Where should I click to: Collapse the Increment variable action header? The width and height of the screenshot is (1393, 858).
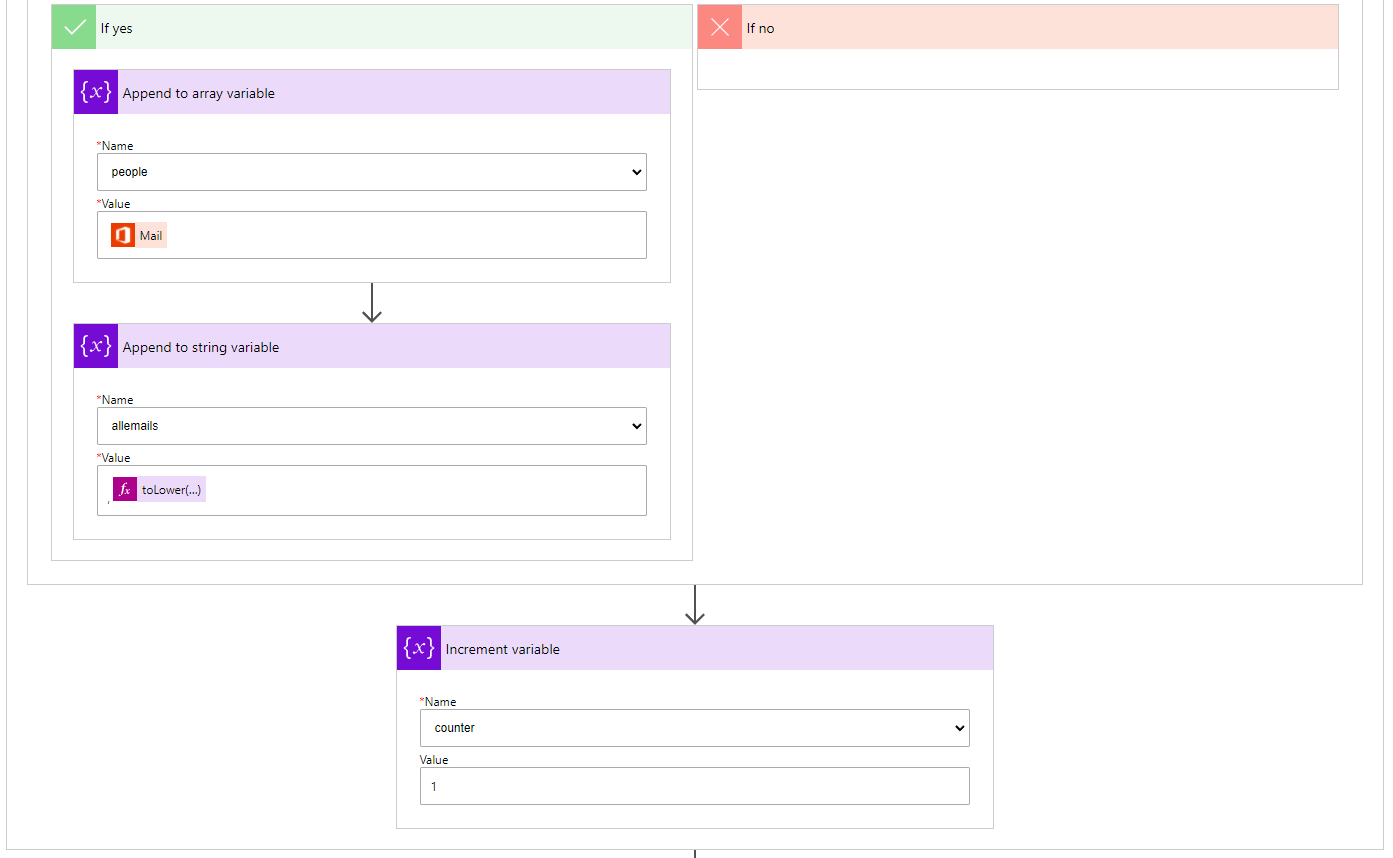714,648
